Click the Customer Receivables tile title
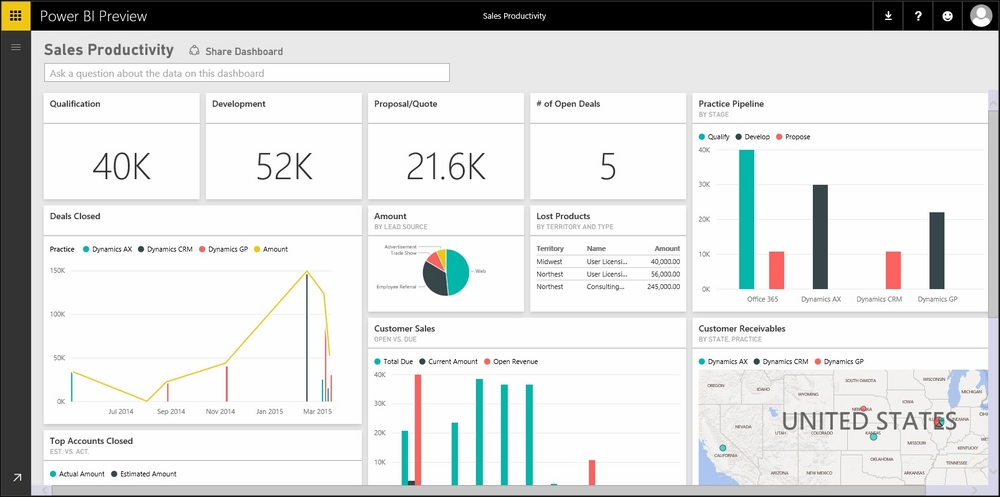This screenshot has width=1000, height=497. pos(742,328)
